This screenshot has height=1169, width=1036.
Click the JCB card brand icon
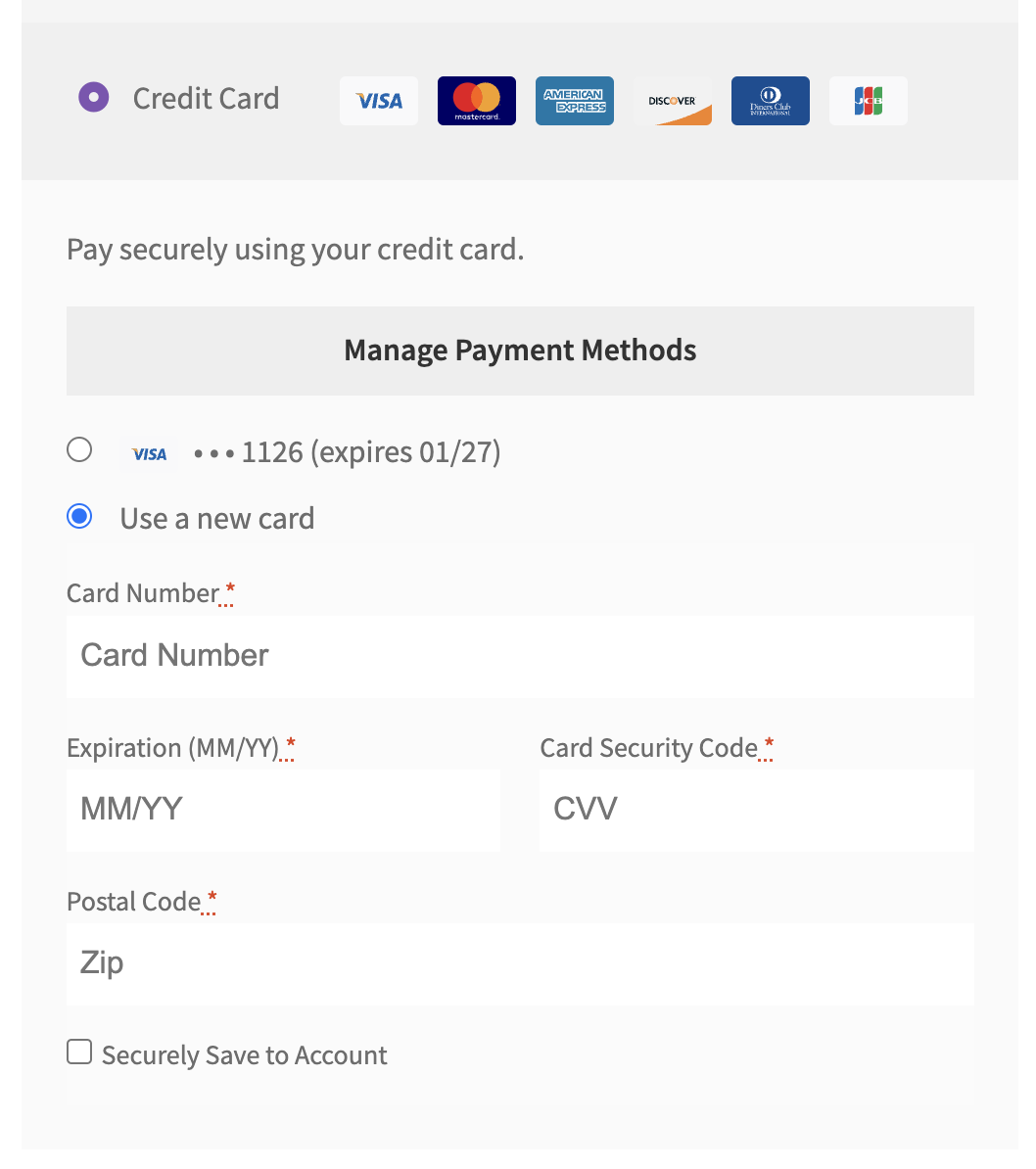click(868, 101)
